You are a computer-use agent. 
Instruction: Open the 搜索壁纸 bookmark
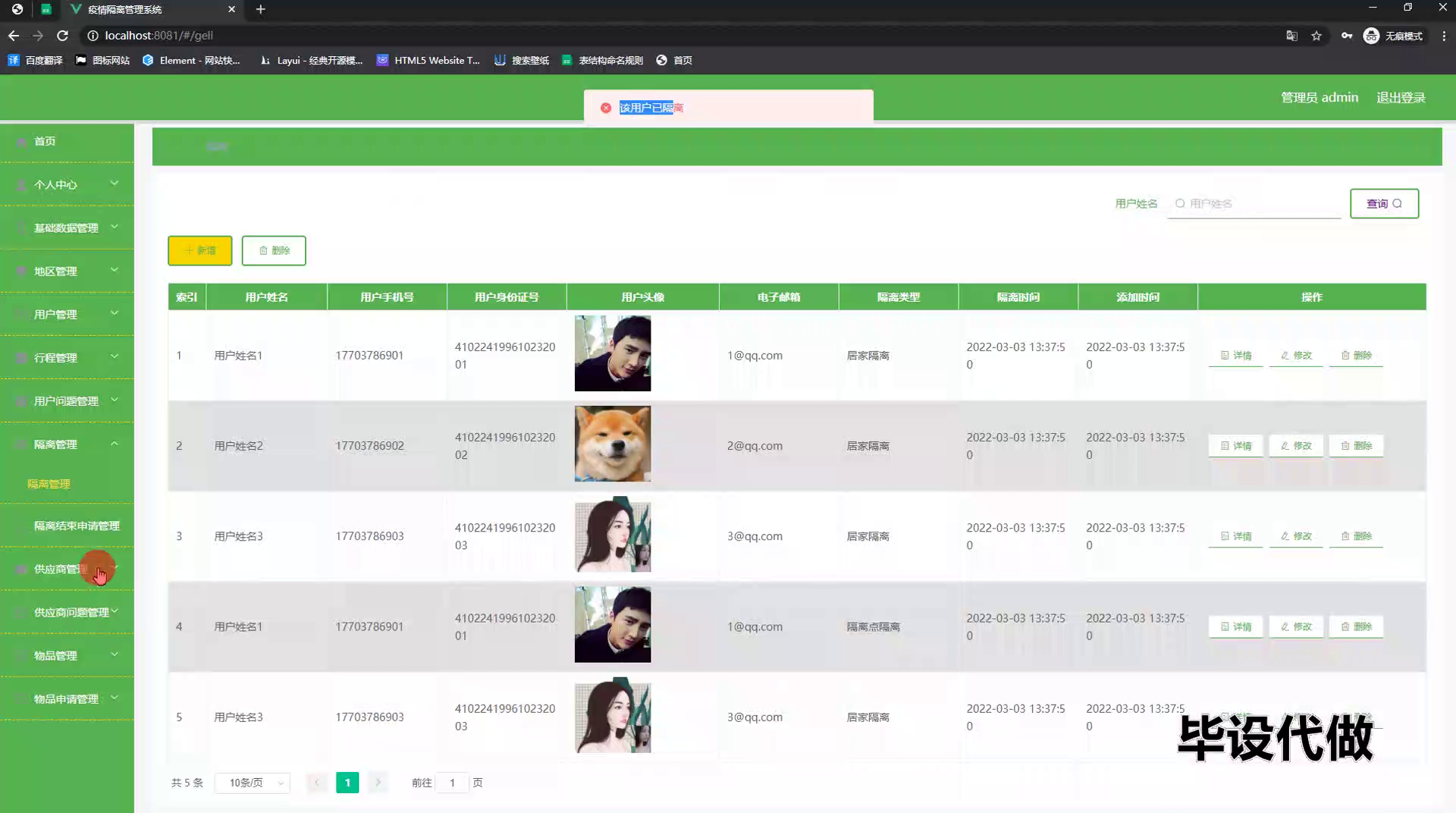[x=522, y=60]
